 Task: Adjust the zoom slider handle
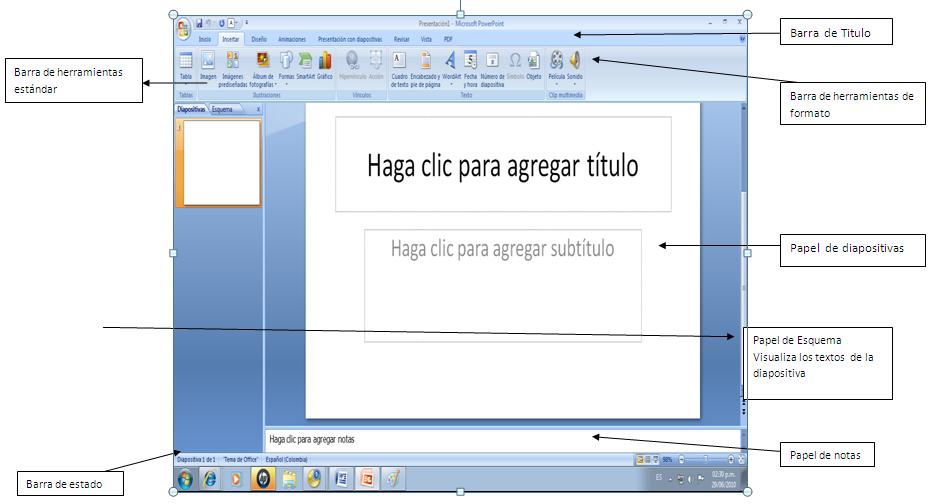click(706, 460)
